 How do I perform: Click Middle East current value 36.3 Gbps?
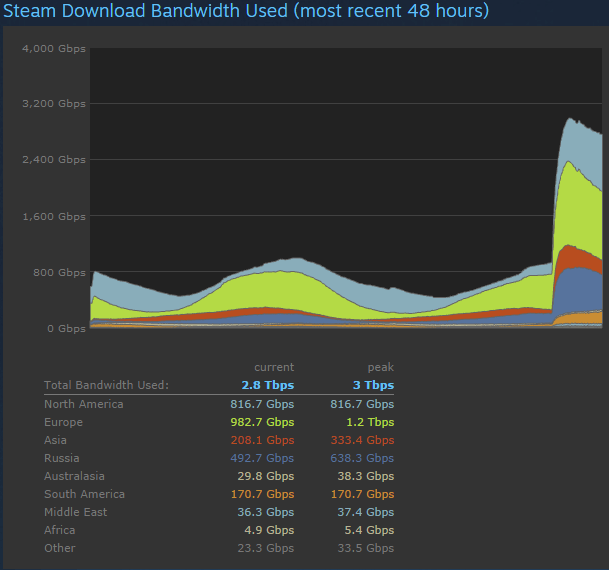click(266, 512)
